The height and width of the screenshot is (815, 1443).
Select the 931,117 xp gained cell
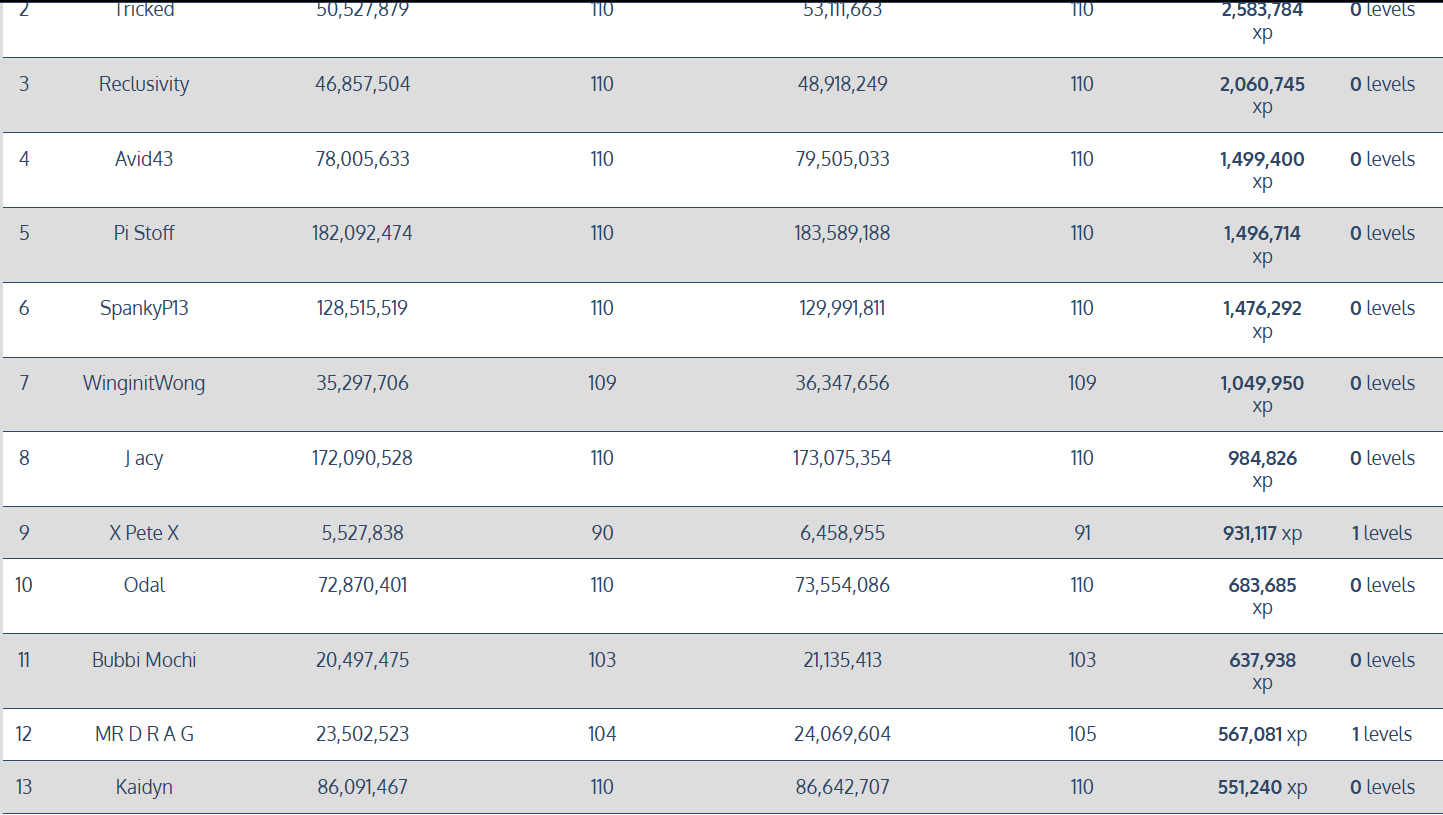pos(1262,533)
